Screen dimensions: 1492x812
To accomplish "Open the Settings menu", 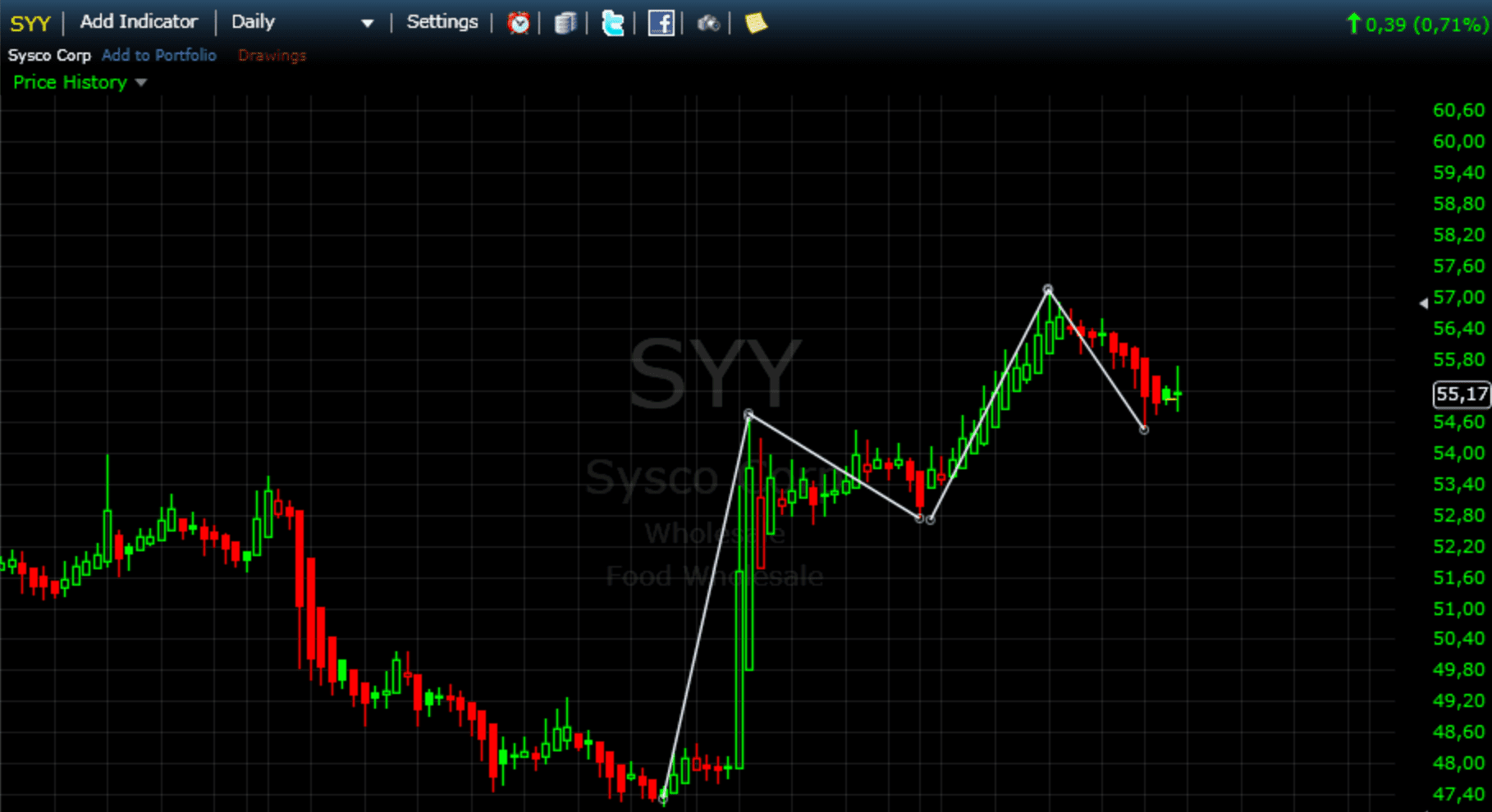I will (442, 22).
